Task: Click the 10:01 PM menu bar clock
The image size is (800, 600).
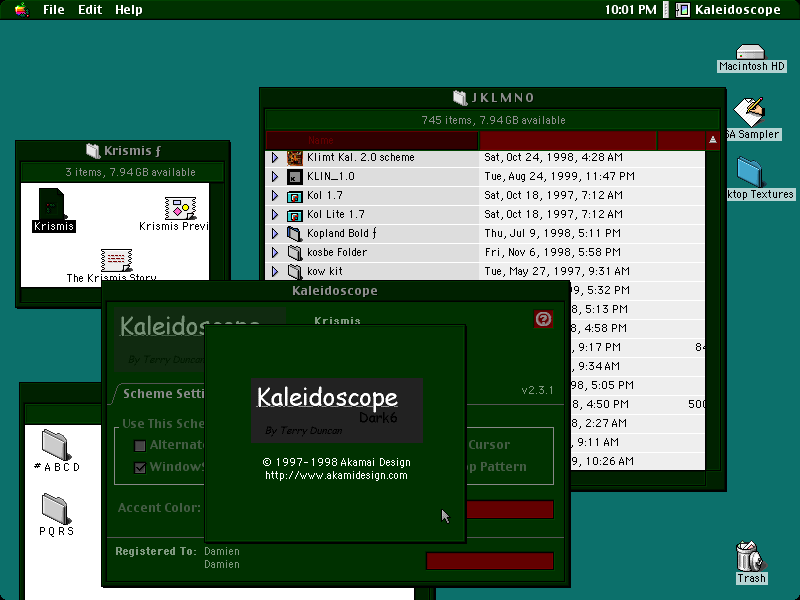Action: pos(631,10)
